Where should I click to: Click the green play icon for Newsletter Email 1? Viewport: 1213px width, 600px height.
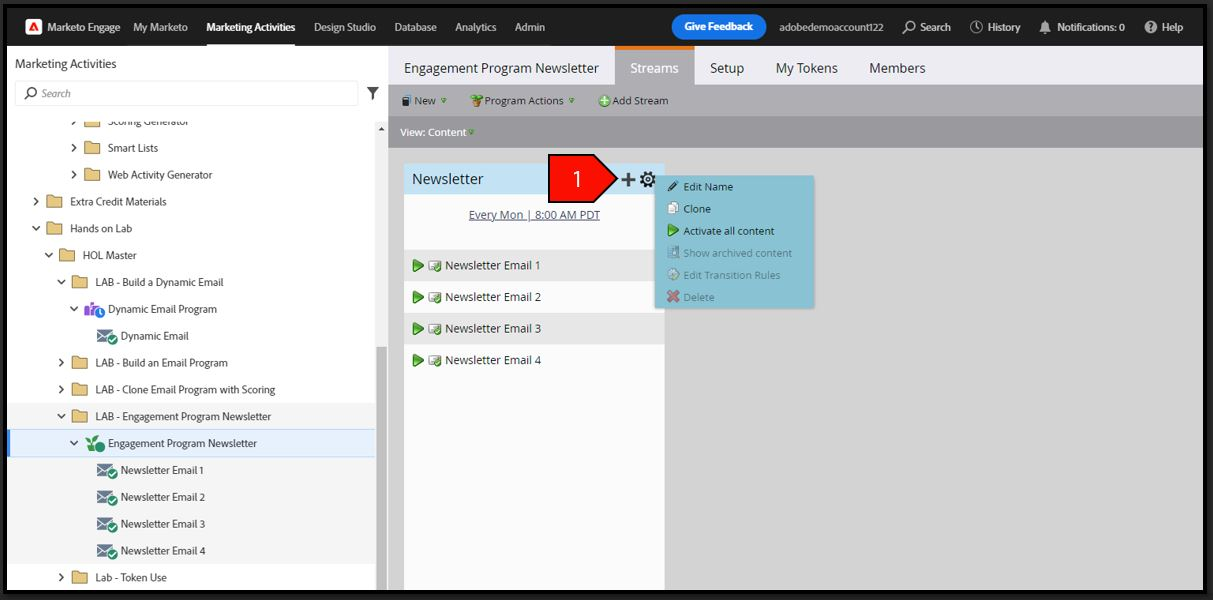pos(418,265)
